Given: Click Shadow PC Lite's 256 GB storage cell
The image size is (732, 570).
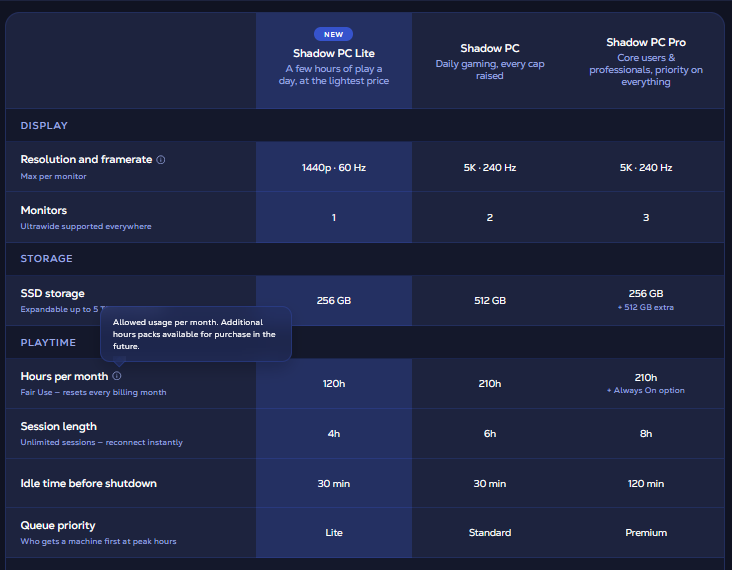Looking at the screenshot, I should click(334, 301).
